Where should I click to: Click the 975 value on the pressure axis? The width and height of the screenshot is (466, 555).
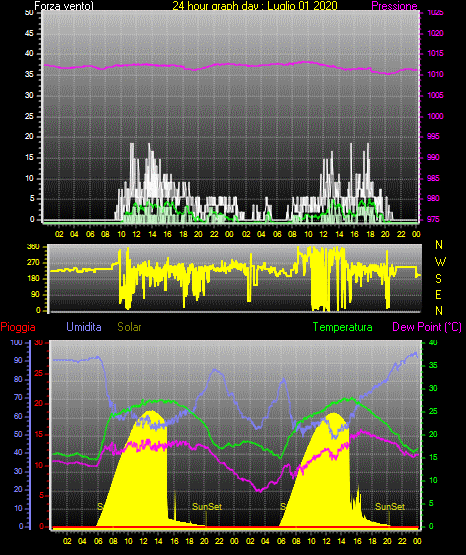tap(433, 219)
